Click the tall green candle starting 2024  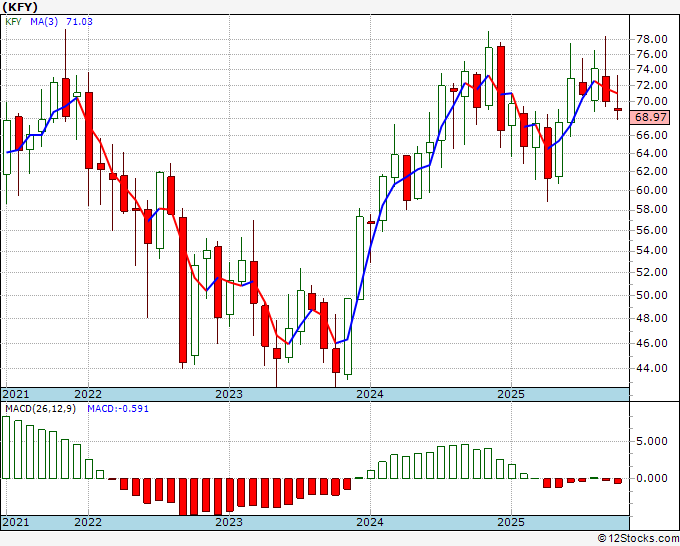pyautogui.click(x=360, y=258)
